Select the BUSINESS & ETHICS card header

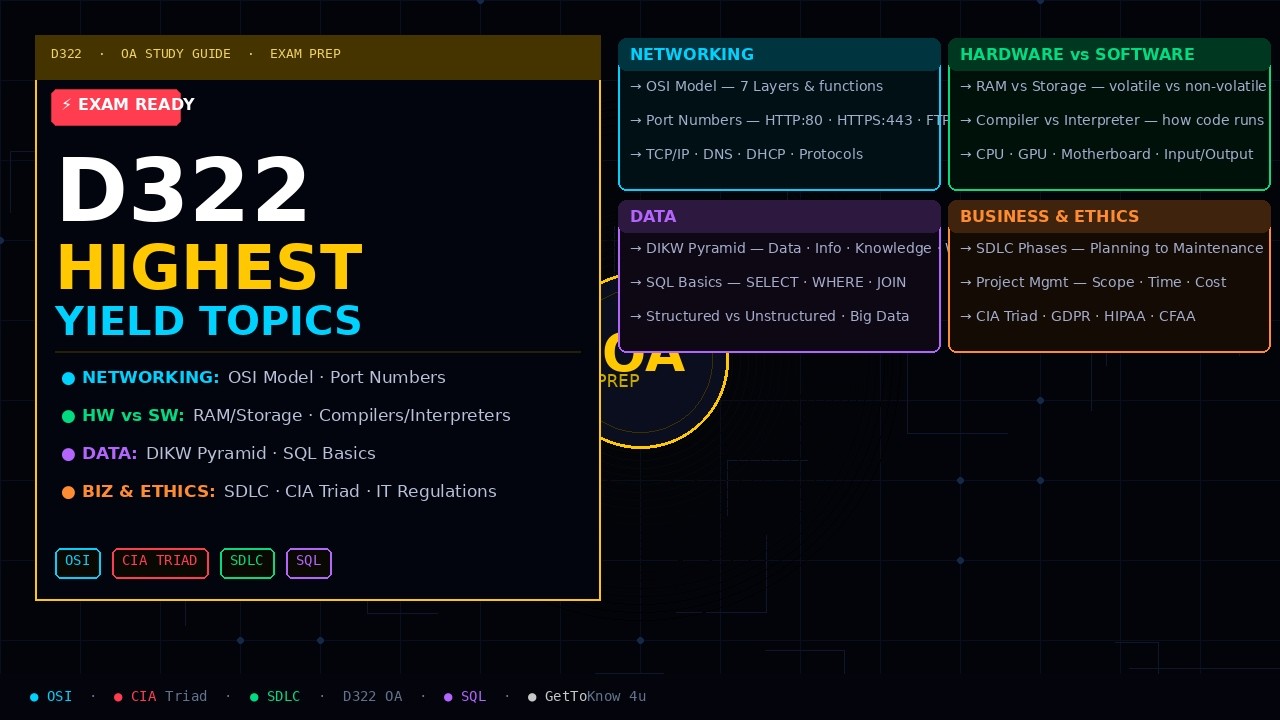coord(1109,216)
